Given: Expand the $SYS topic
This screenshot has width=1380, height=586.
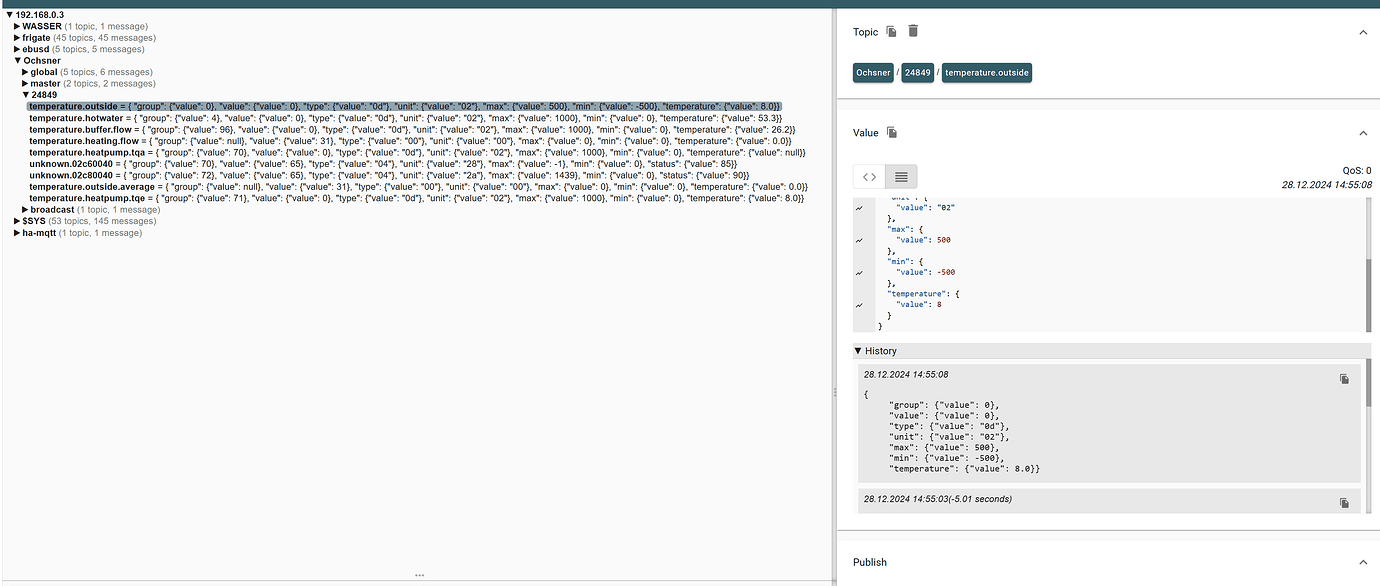Looking at the screenshot, I should (17, 221).
